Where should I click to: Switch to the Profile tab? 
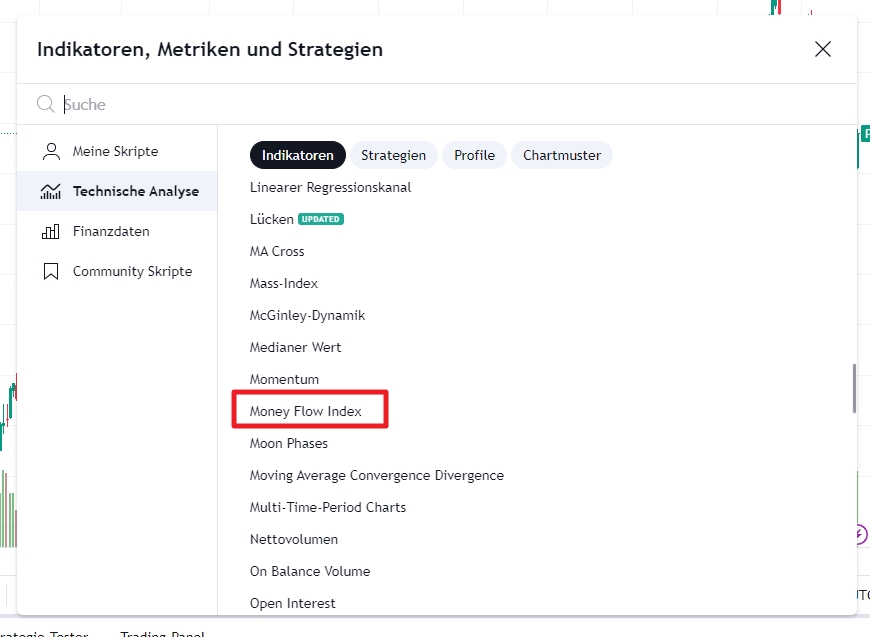point(474,155)
